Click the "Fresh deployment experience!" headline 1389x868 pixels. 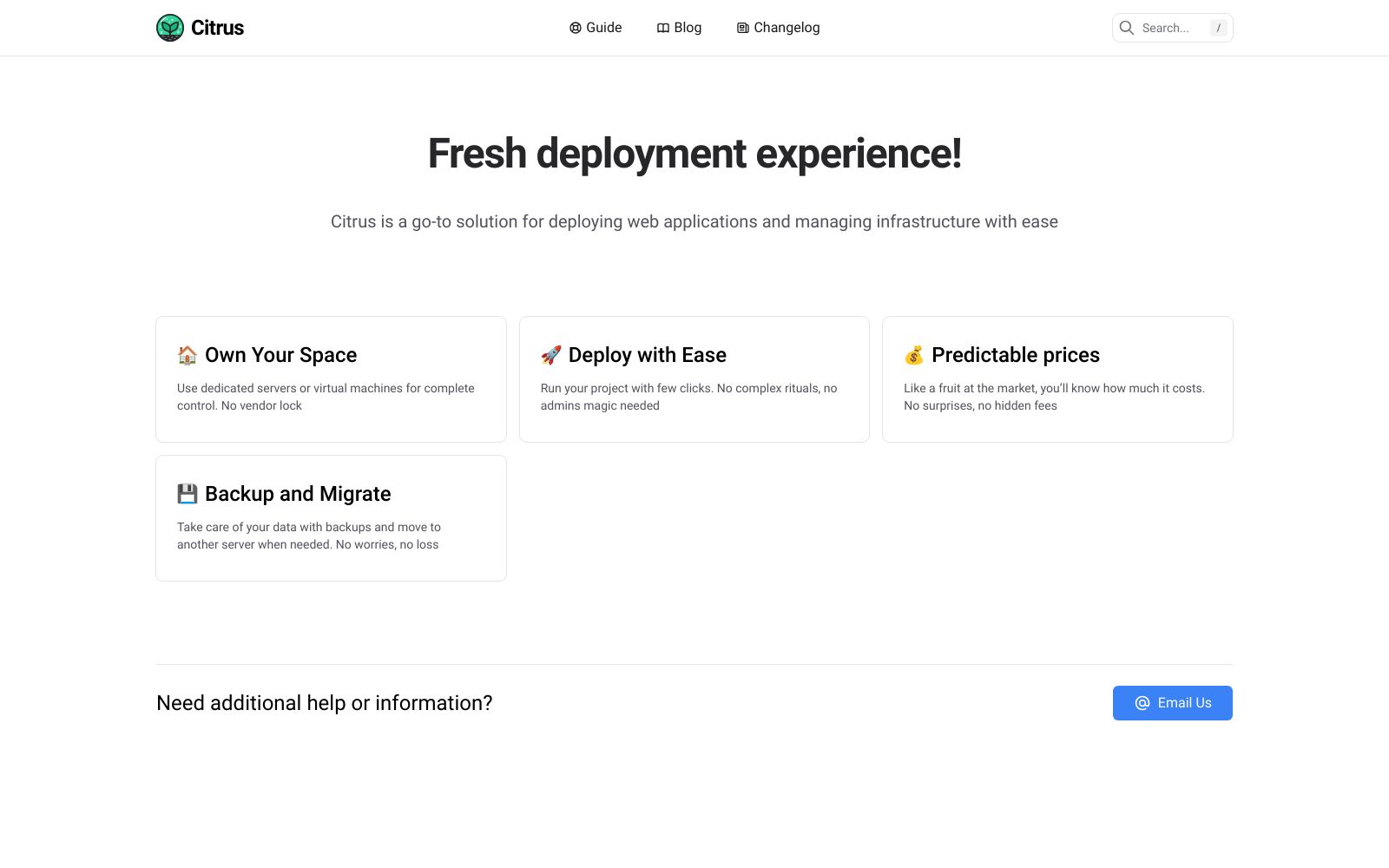click(x=694, y=154)
